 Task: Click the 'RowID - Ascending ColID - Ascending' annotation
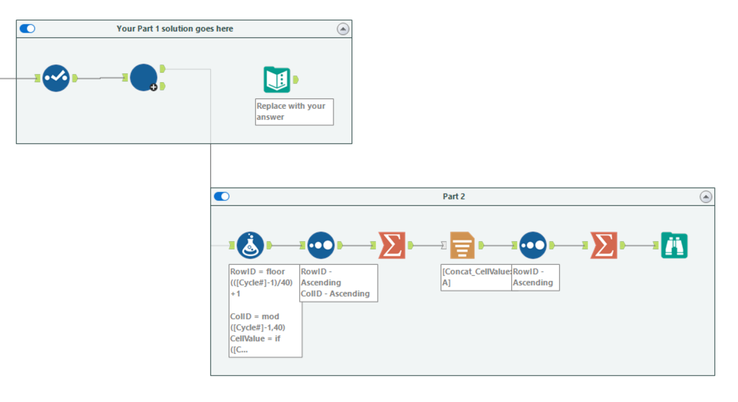(338, 283)
